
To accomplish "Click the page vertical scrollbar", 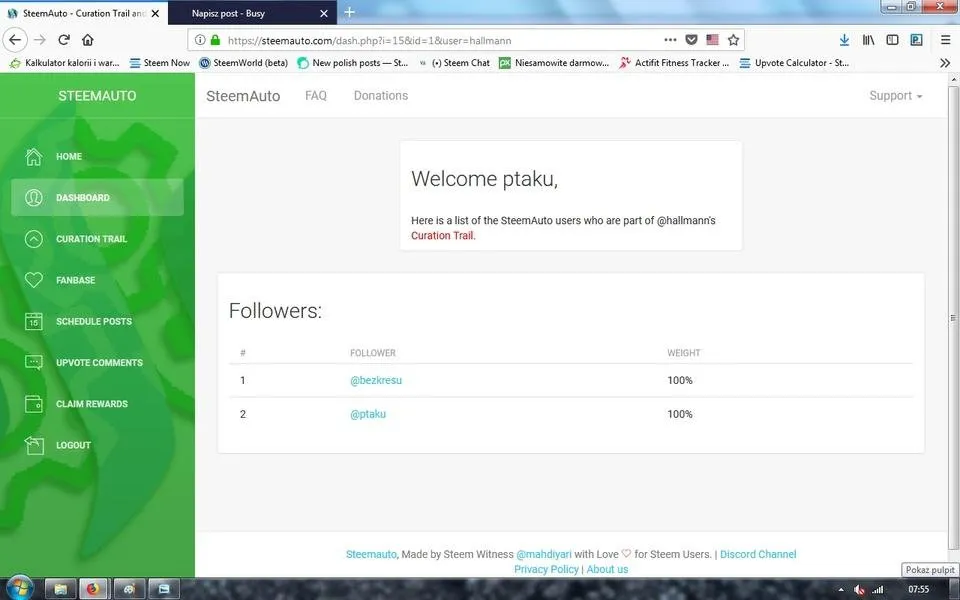I will click(953, 318).
